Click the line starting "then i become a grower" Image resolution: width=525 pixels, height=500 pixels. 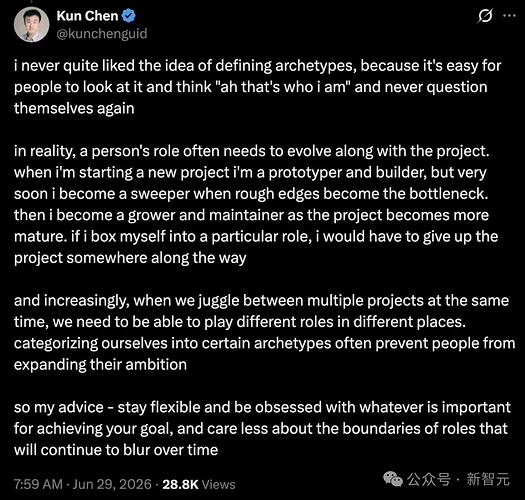(x=251, y=215)
